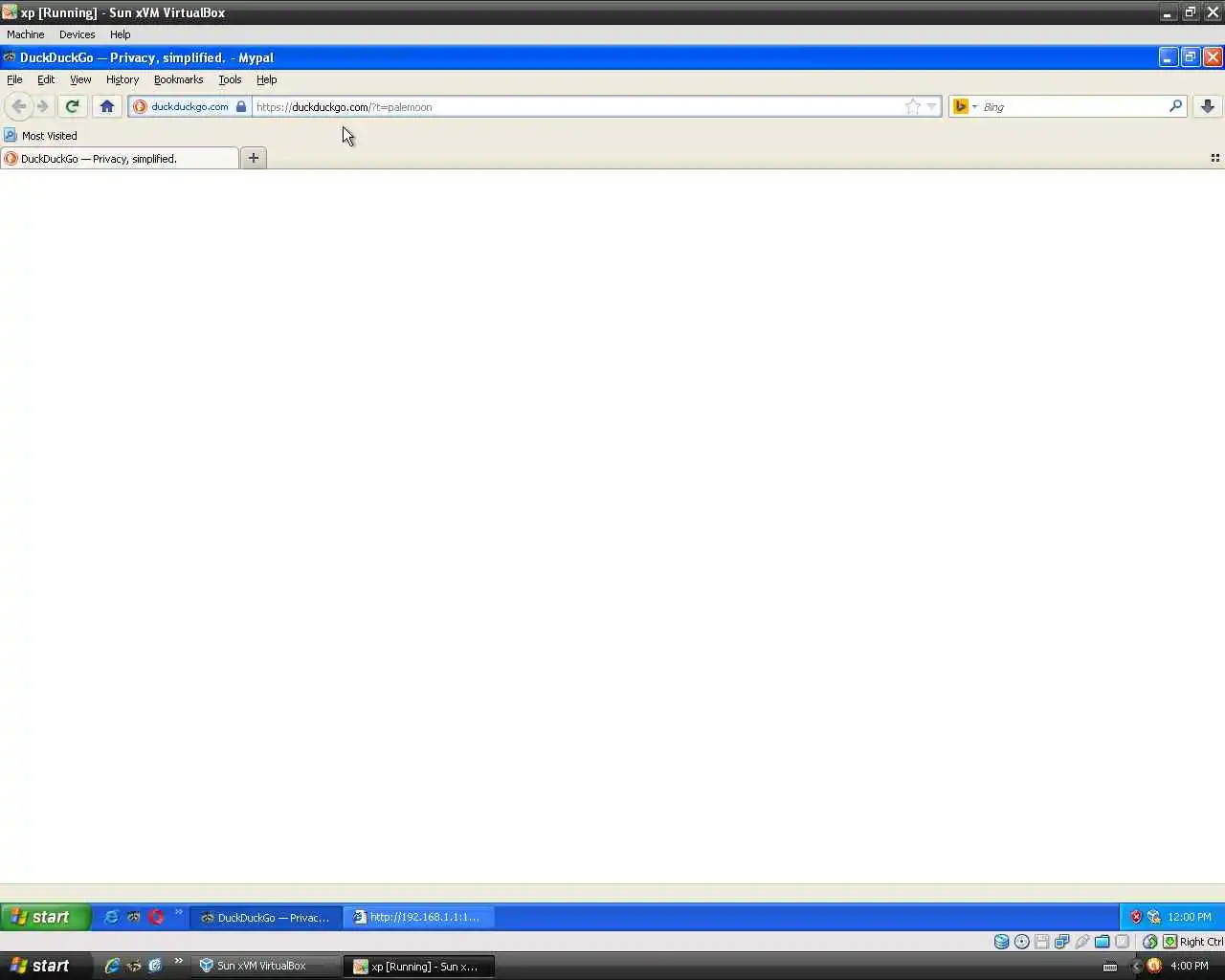
Task: Open VirtualBox Help menu
Action: [x=120, y=34]
